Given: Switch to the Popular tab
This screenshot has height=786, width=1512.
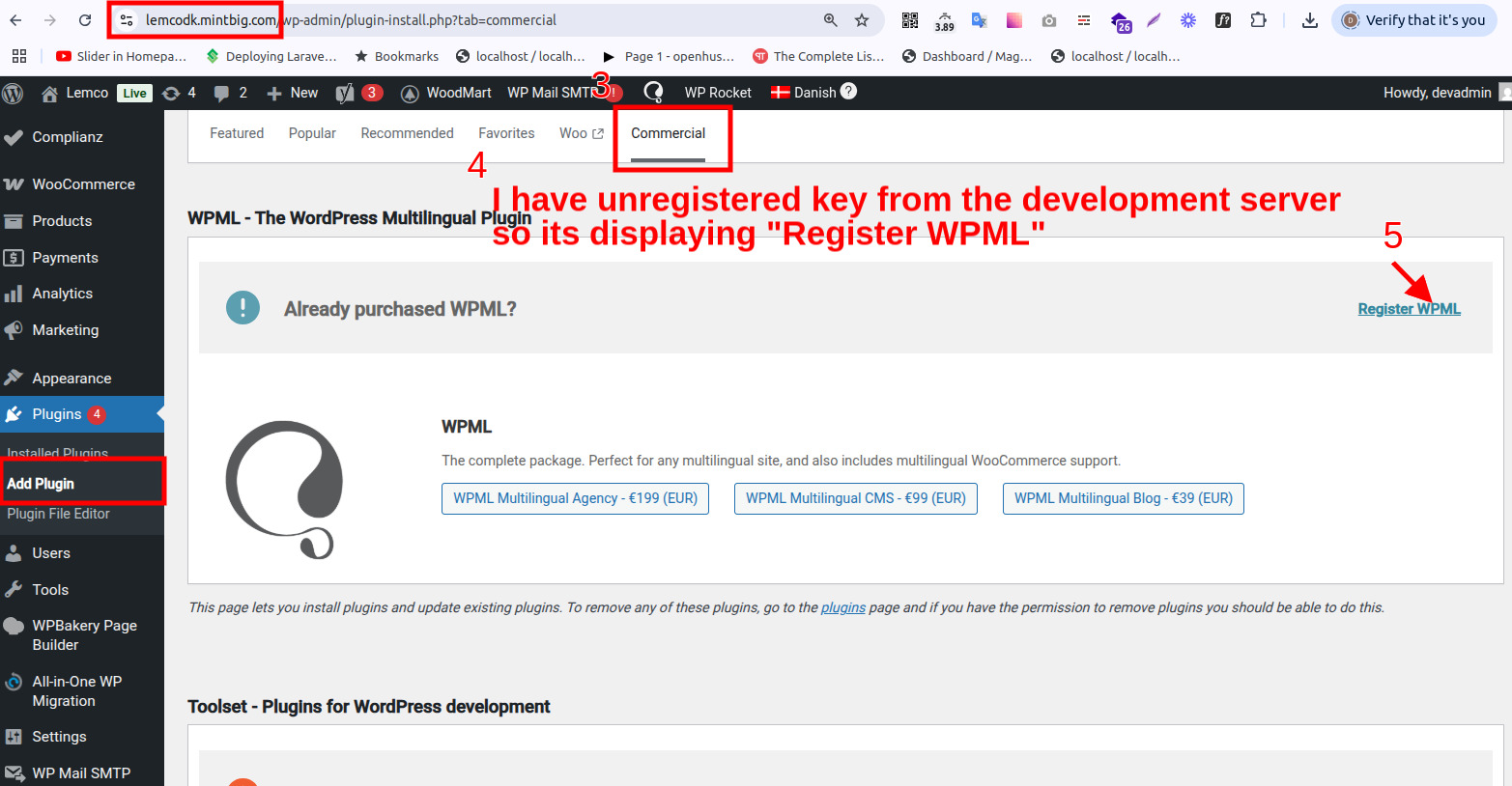Looking at the screenshot, I should click(x=312, y=133).
